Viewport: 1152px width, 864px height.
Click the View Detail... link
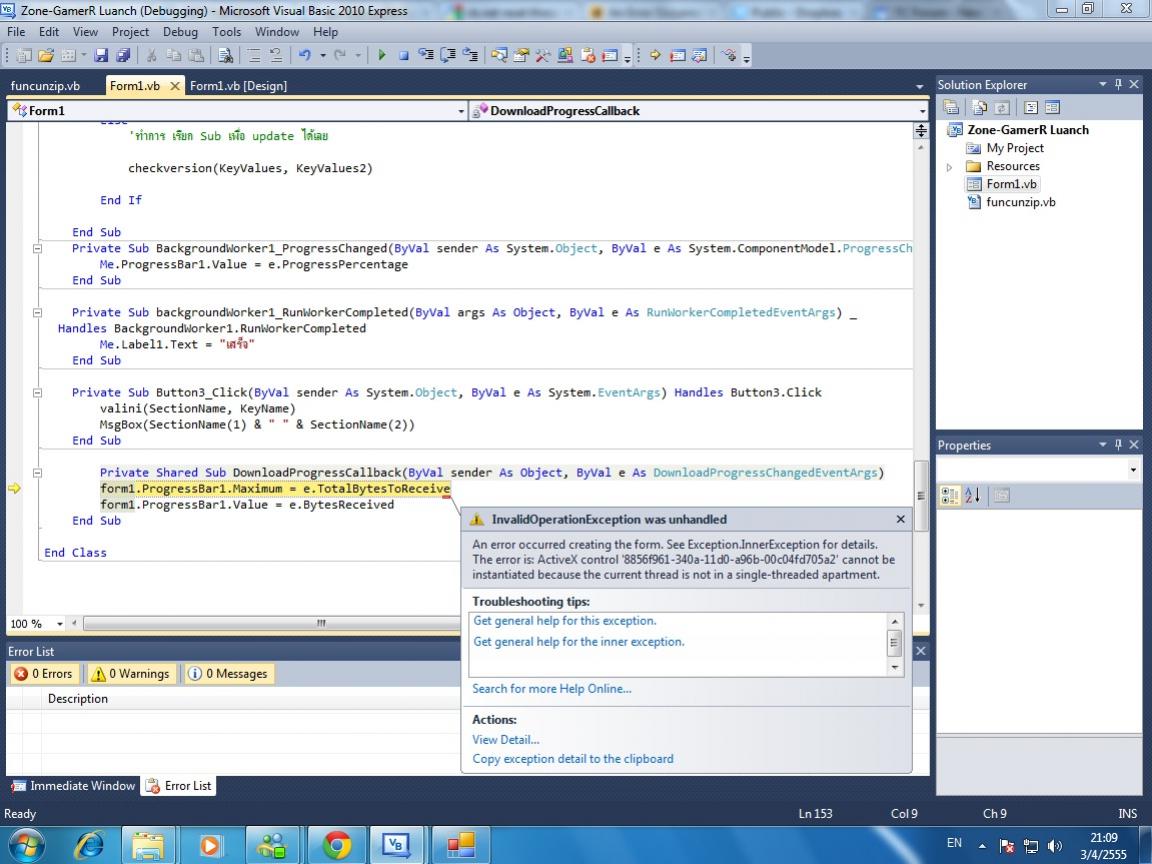pyautogui.click(x=505, y=740)
